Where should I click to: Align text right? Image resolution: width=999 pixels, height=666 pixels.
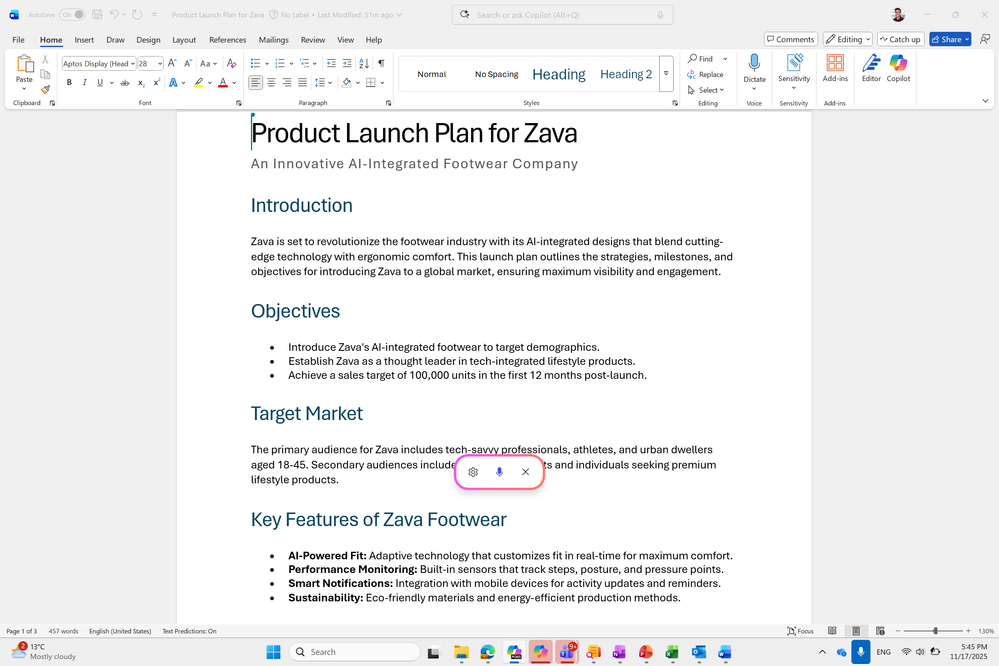287,83
